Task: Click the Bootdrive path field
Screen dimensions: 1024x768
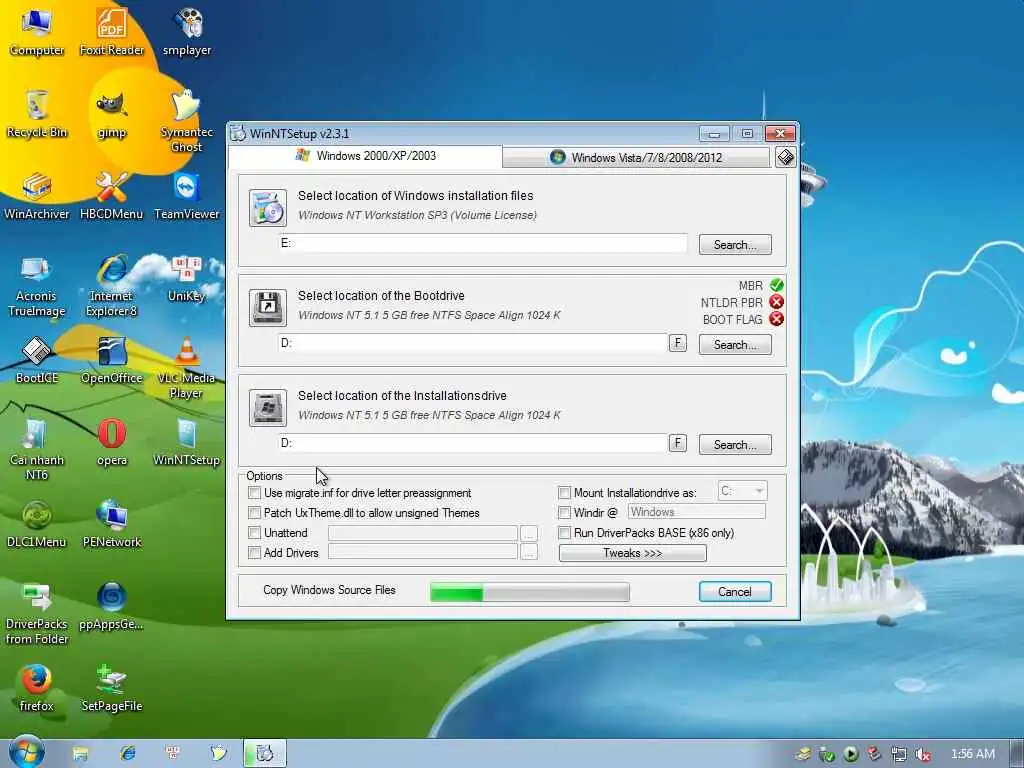Action: pyautogui.click(x=473, y=343)
